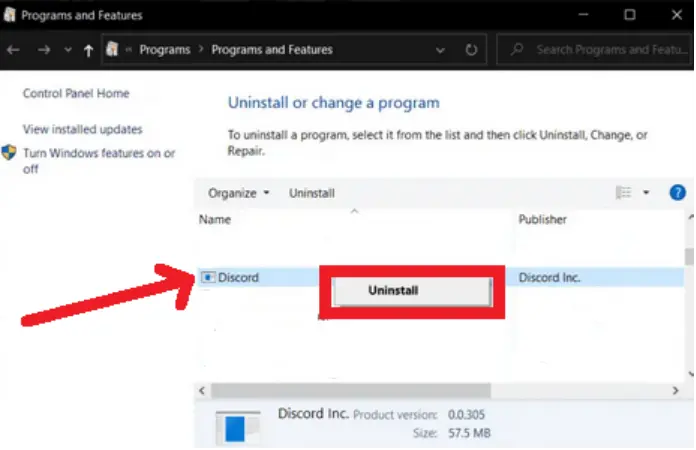Image resolution: width=696 pixels, height=450 pixels.
Task: Open recent locations dropdown chevron
Action: click(67, 50)
